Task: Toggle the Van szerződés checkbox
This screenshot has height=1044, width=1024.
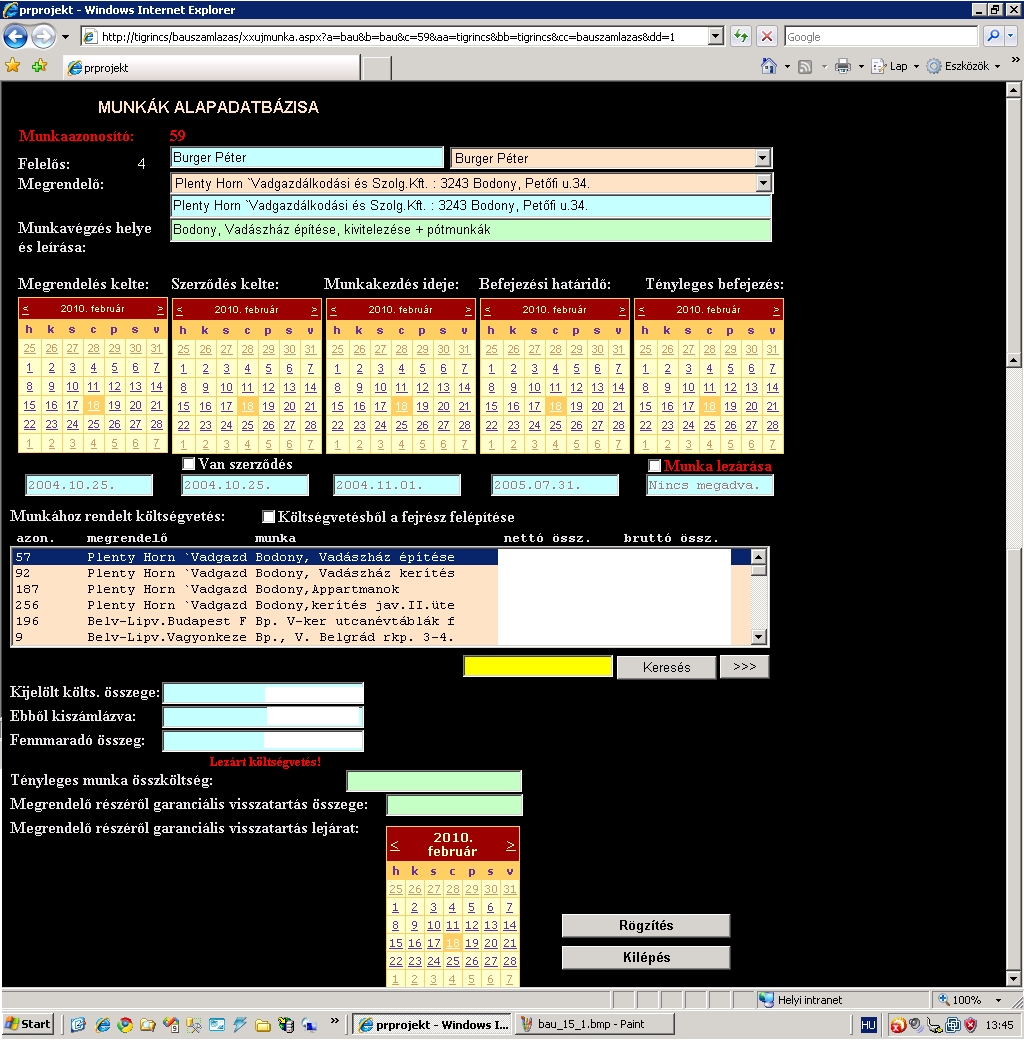Action: tap(188, 463)
